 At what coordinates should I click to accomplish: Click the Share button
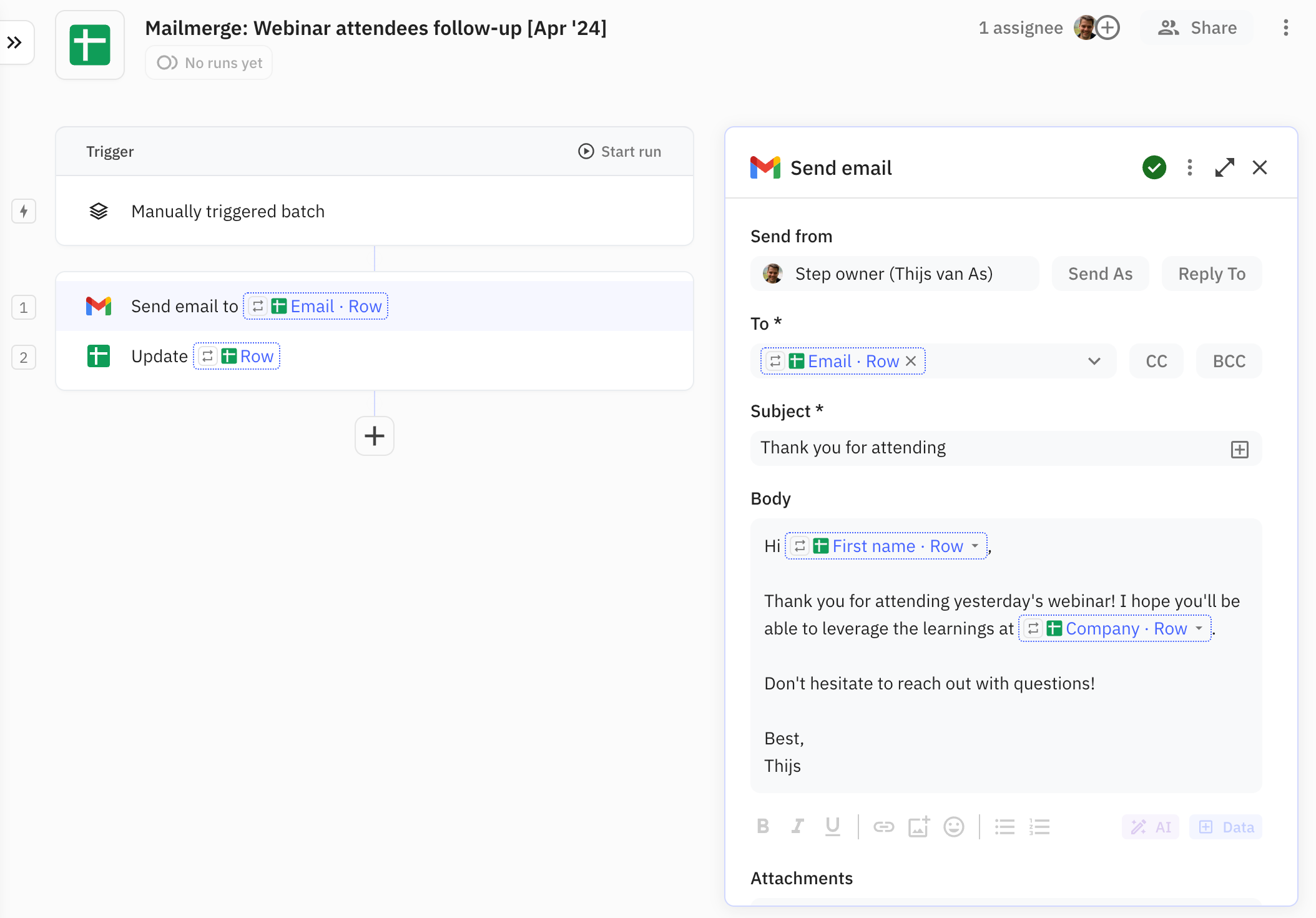[x=1197, y=27]
